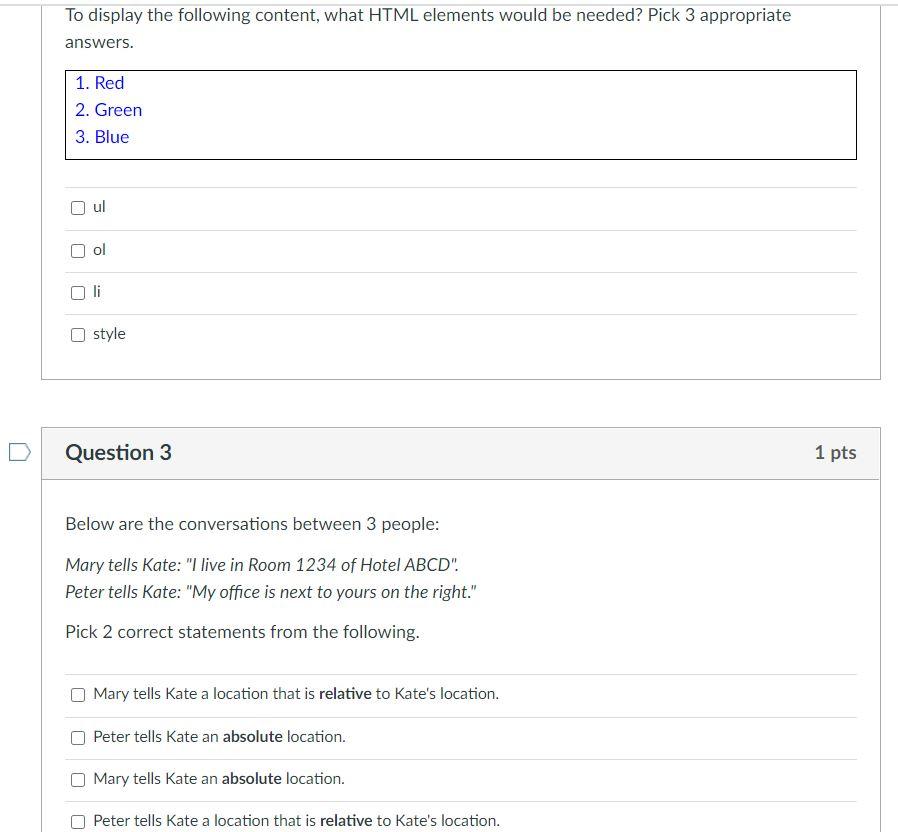Image resolution: width=898 pixels, height=832 pixels.
Task: Check the "ol" answer option
Action: point(78,250)
